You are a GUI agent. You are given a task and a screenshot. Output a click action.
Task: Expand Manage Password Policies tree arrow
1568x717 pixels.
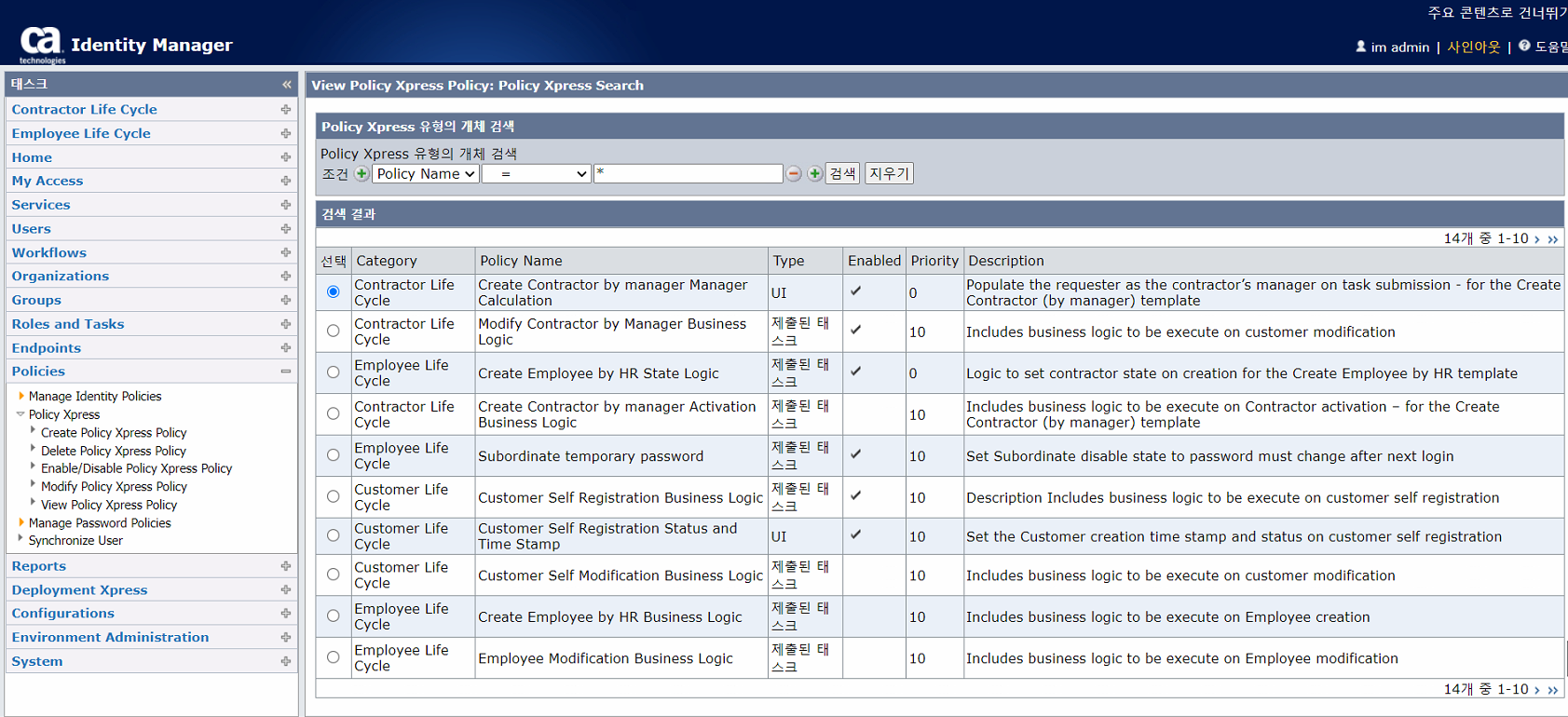pyautogui.click(x=20, y=522)
